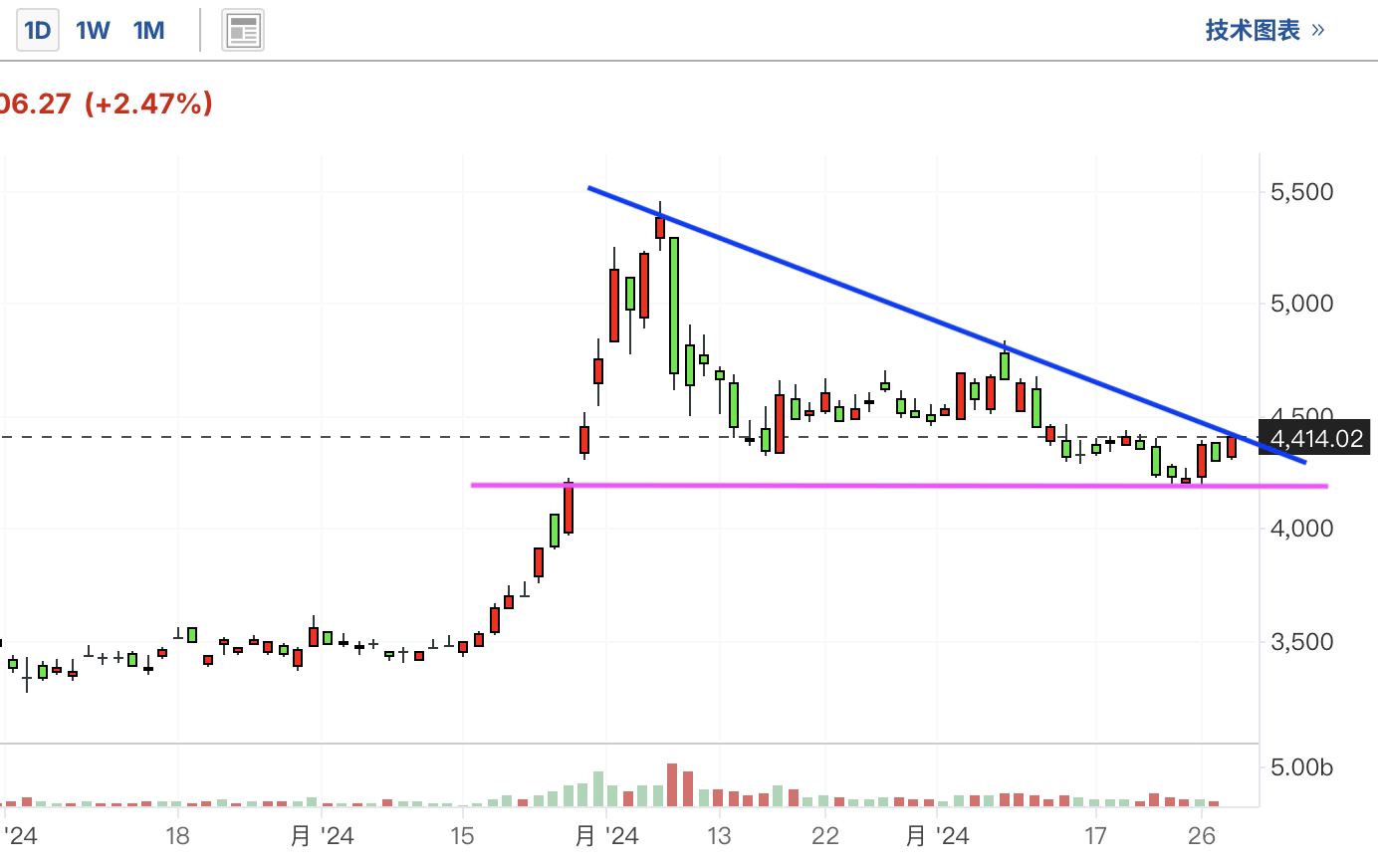Click date label 18 on time axis

pyautogui.click(x=177, y=835)
